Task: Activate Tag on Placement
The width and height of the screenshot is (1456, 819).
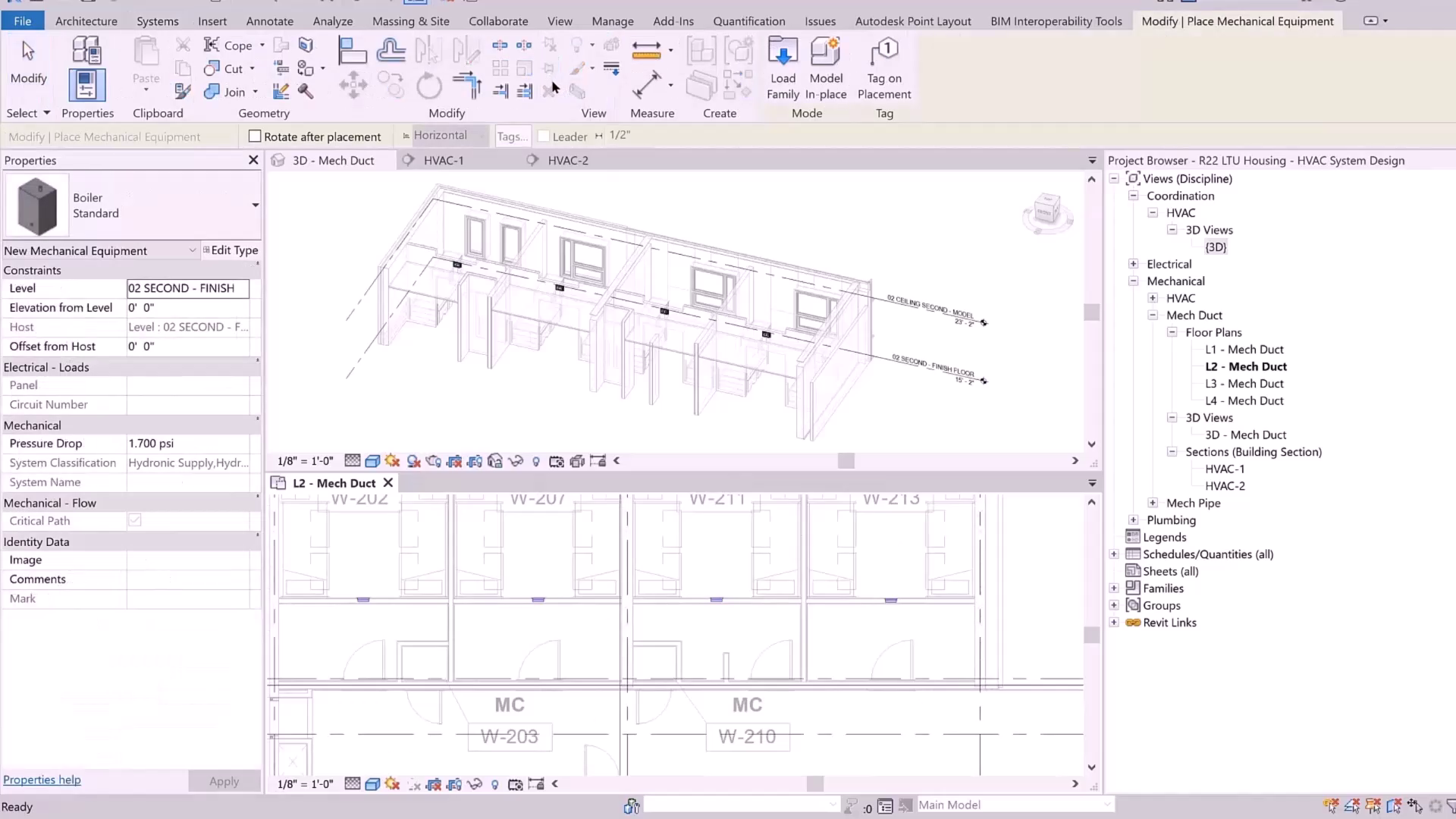Action: [884, 68]
